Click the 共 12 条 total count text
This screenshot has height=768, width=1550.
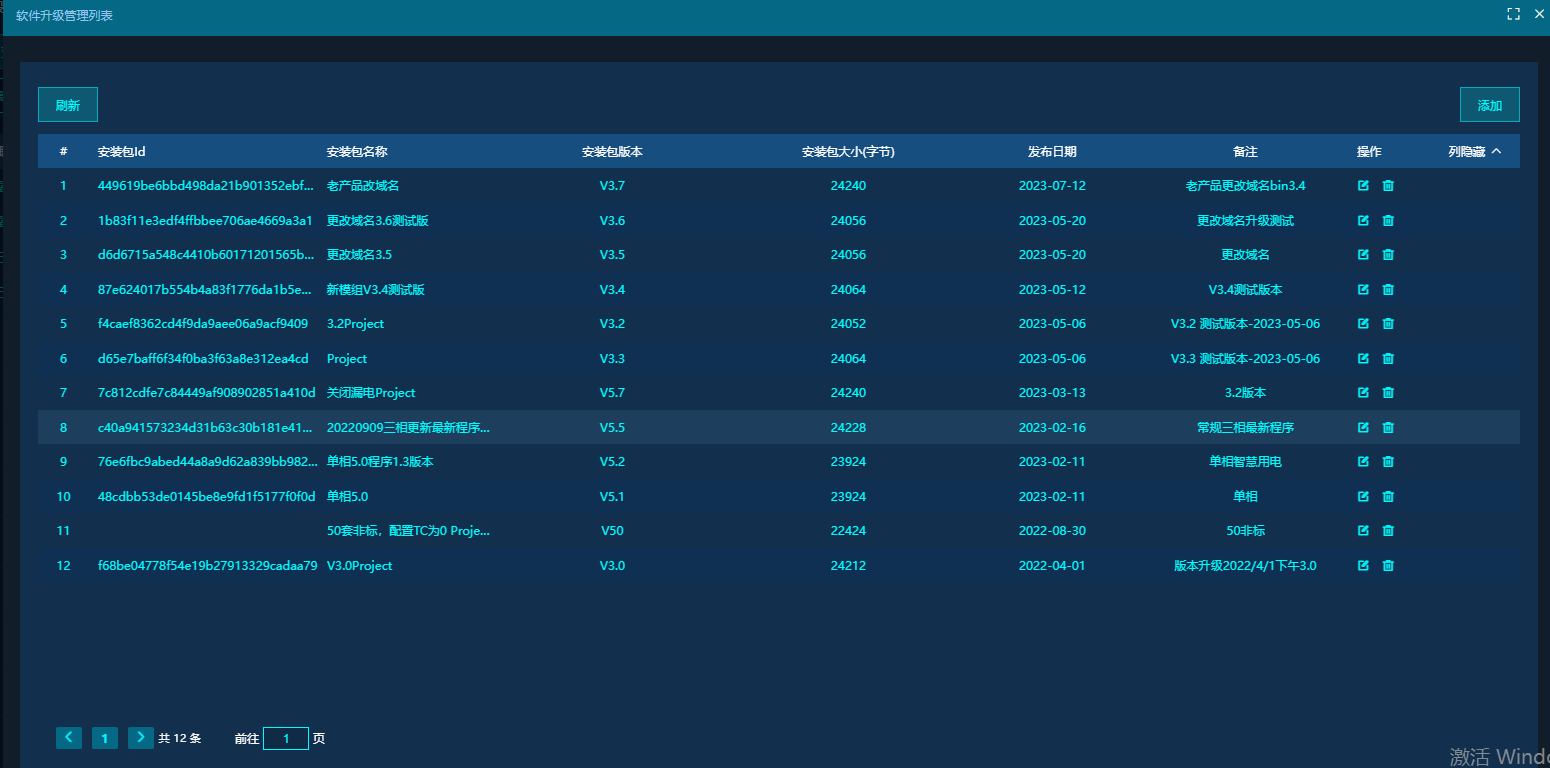coord(180,738)
